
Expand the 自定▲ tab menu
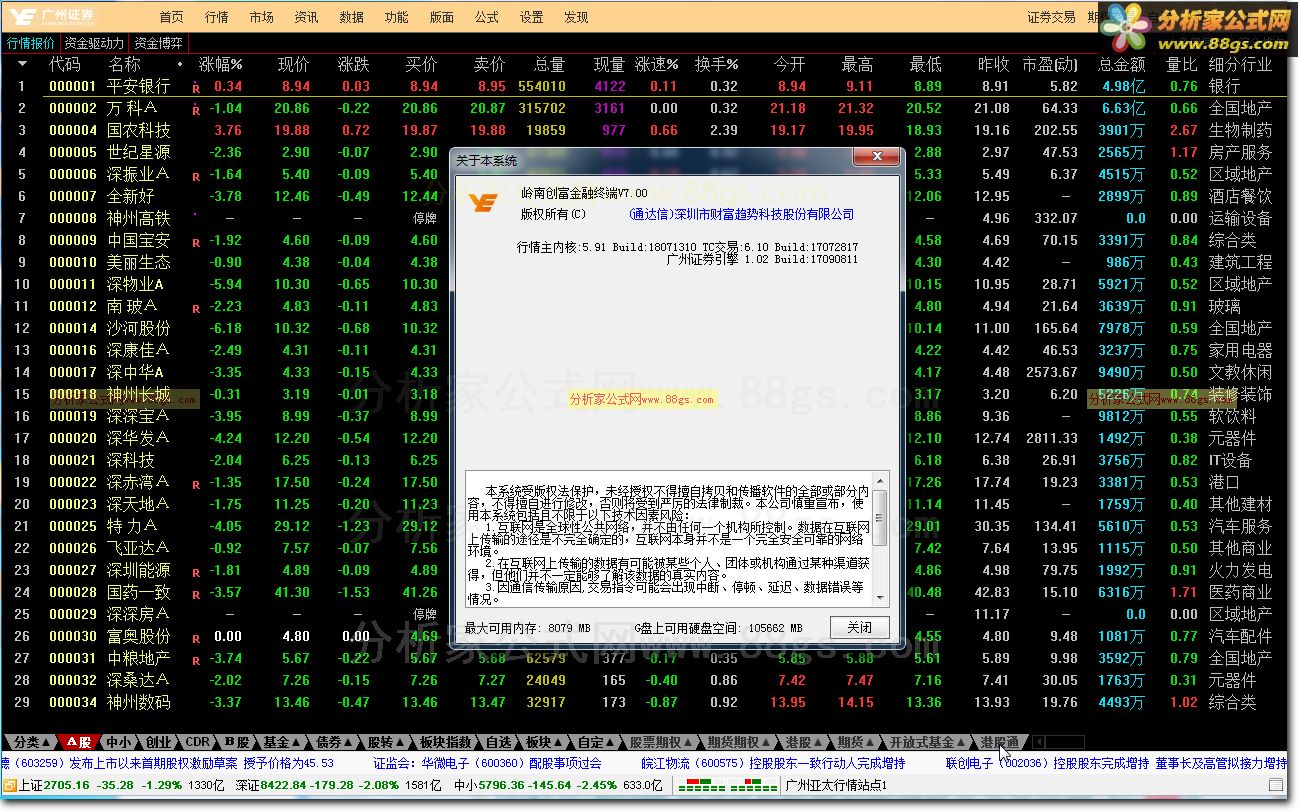click(x=596, y=742)
